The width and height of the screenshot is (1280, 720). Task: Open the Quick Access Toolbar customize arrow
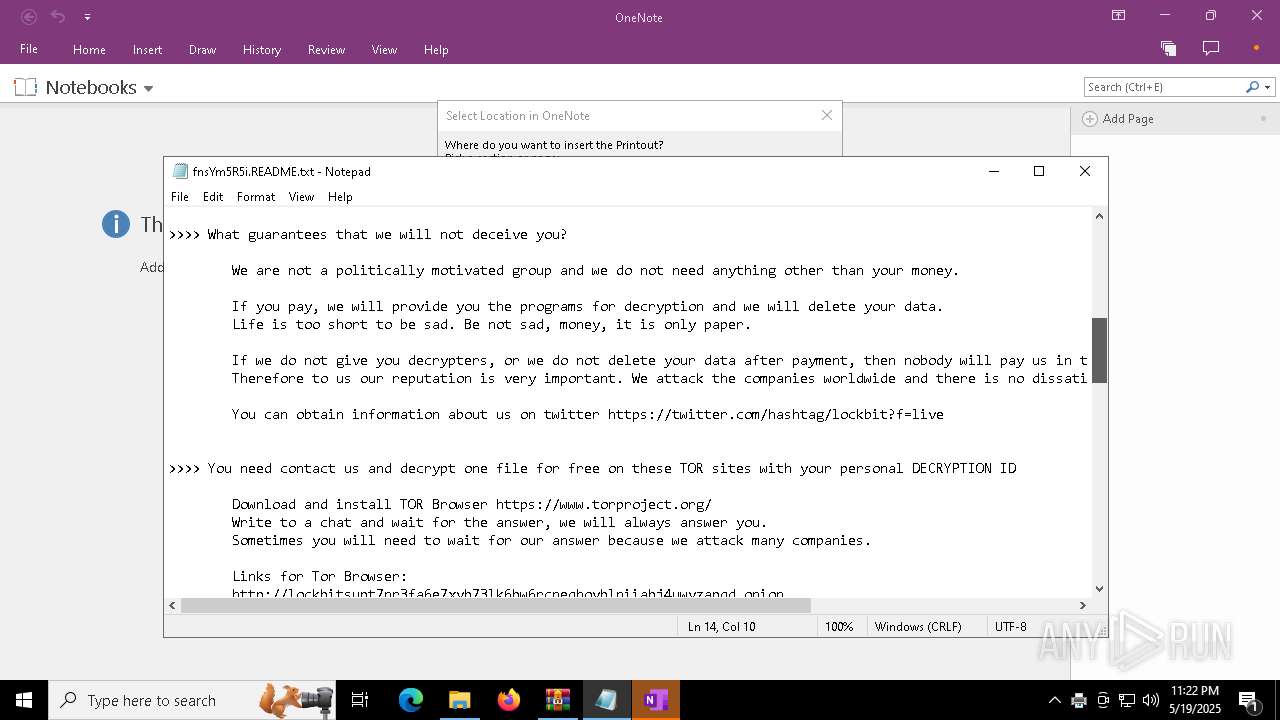coord(87,17)
